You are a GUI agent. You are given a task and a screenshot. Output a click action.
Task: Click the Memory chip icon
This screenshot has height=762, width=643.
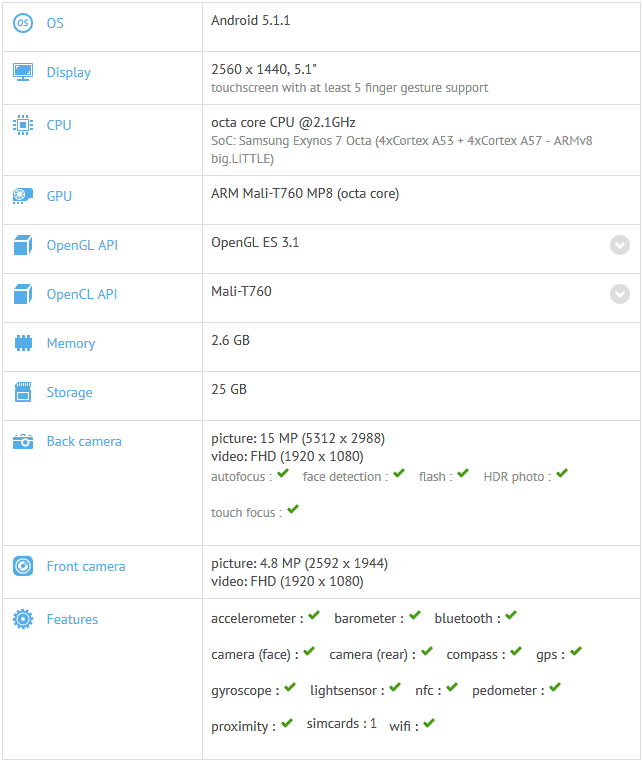pos(23,343)
